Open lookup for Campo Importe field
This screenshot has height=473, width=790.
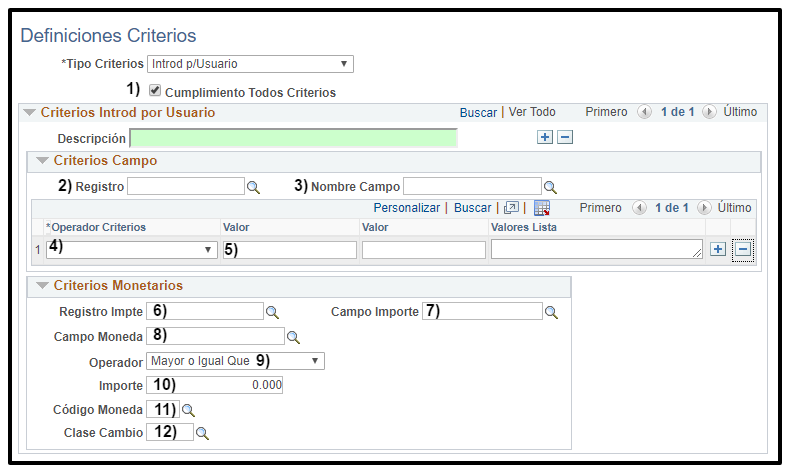tap(551, 312)
